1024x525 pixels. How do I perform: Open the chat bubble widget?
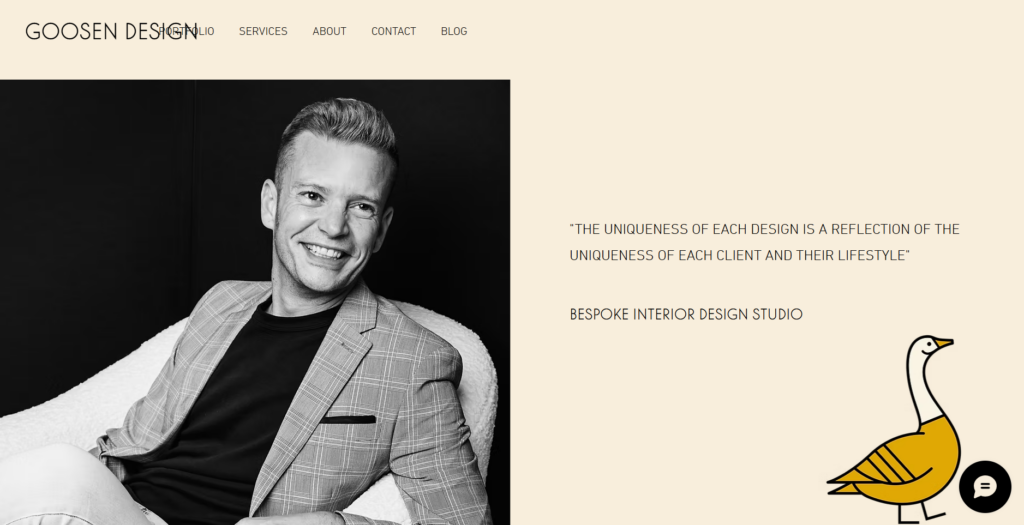(x=985, y=486)
